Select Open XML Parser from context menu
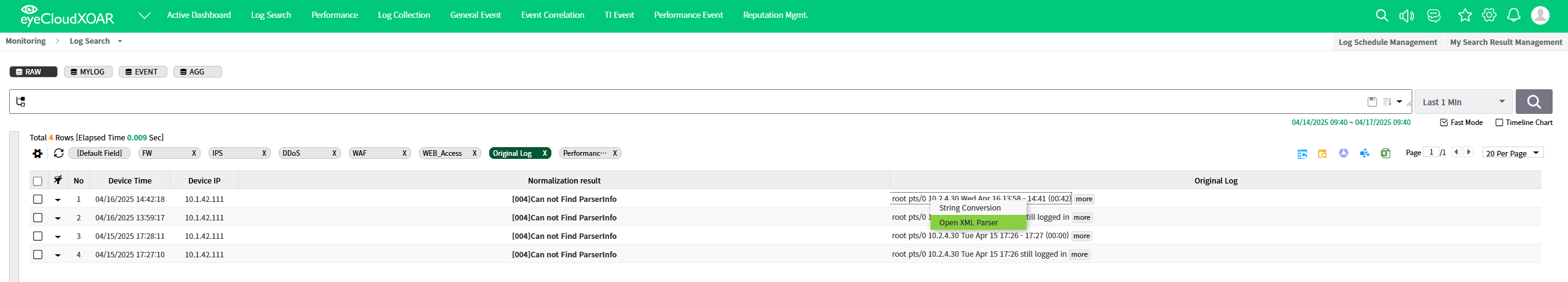Image resolution: width=1568 pixels, height=282 pixels. (x=968, y=223)
